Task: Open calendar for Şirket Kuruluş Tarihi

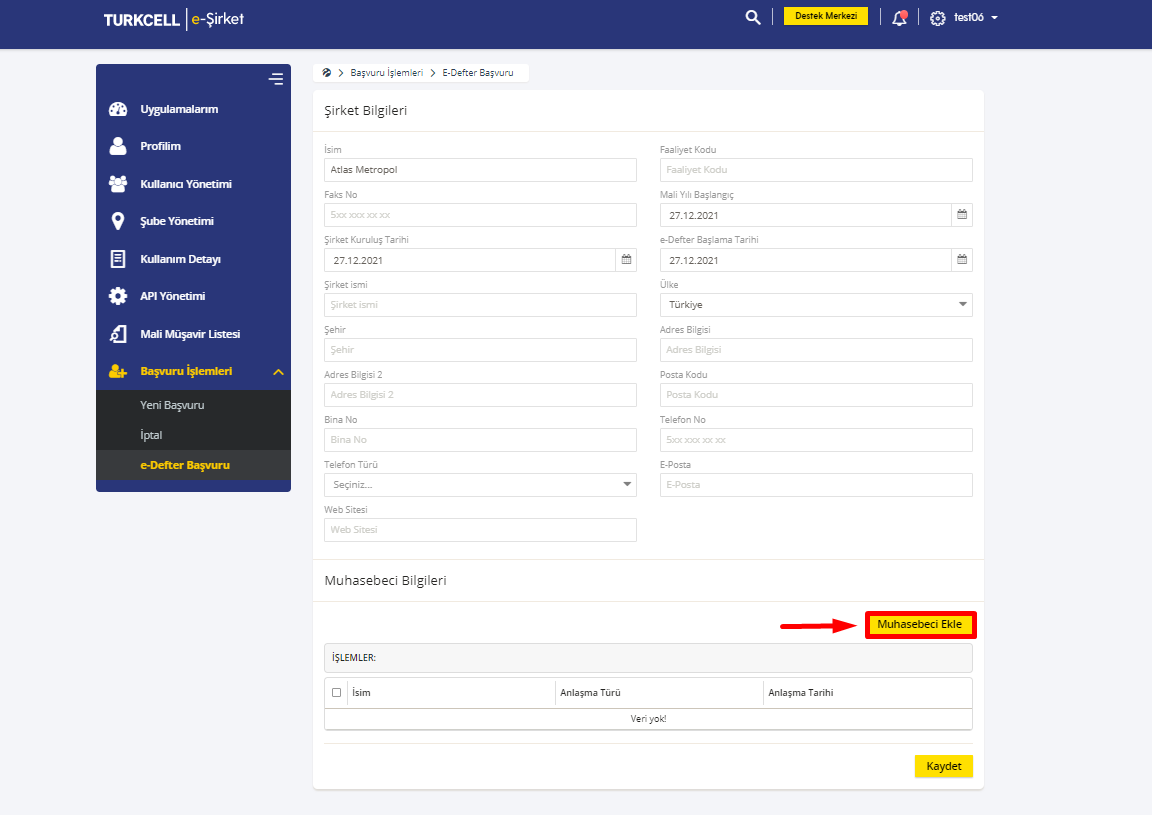Action: [626, 259]
